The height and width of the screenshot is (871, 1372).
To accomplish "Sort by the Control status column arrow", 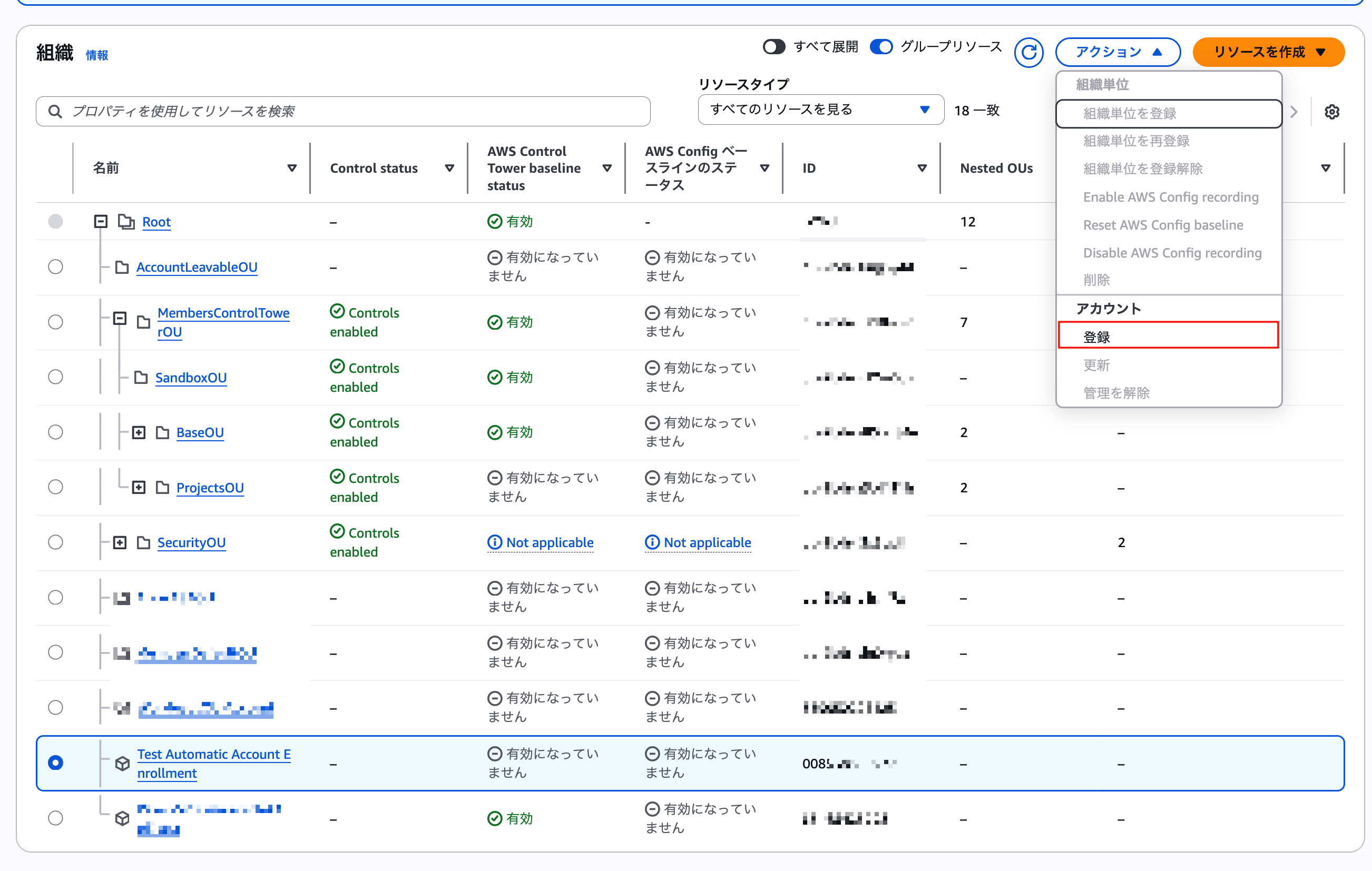I will 449,168.
